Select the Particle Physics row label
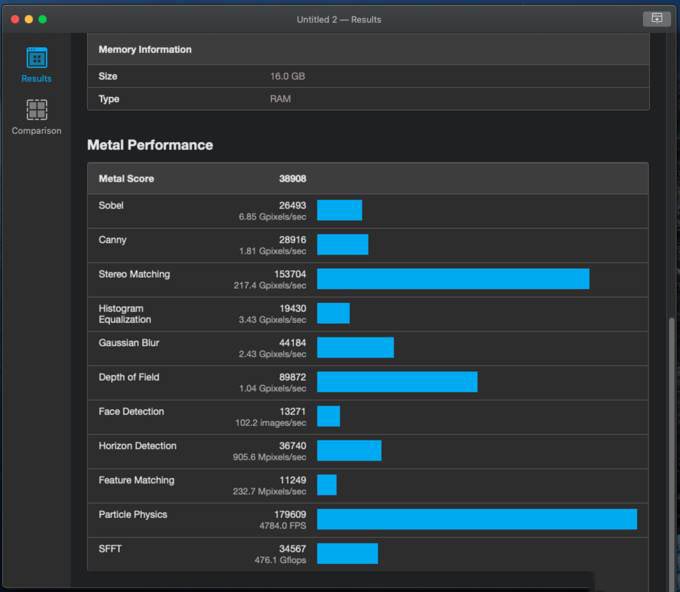The image size is (680, 592). tap(133, 514)
